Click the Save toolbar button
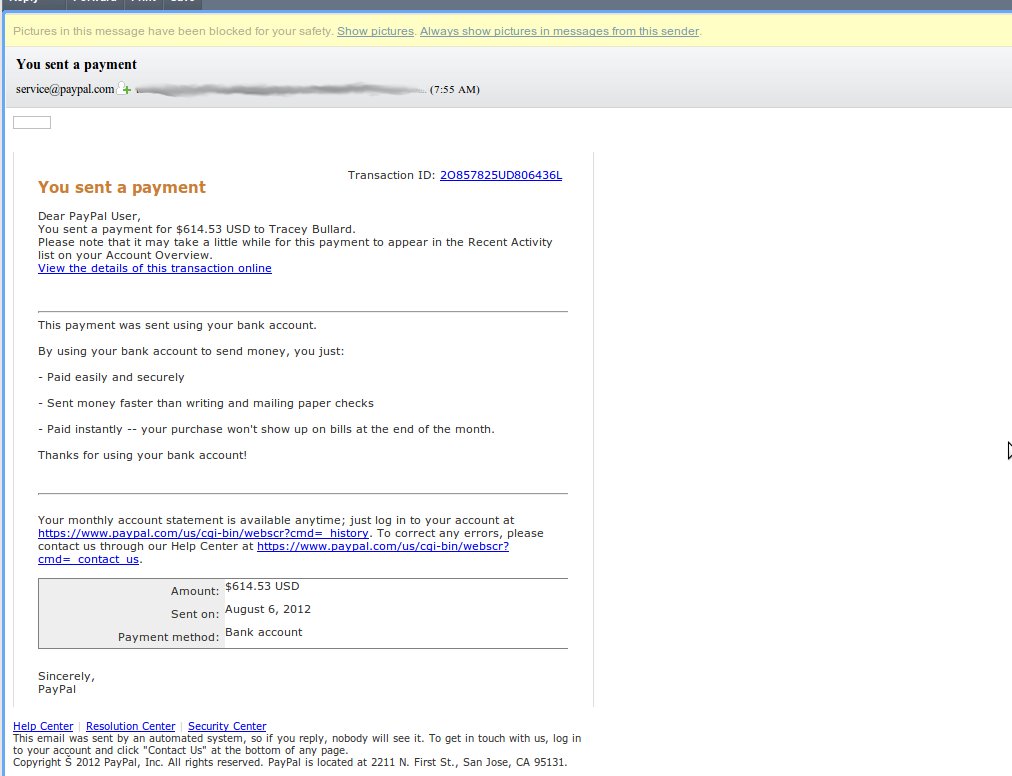1012x776 pixels. point(183,3)
